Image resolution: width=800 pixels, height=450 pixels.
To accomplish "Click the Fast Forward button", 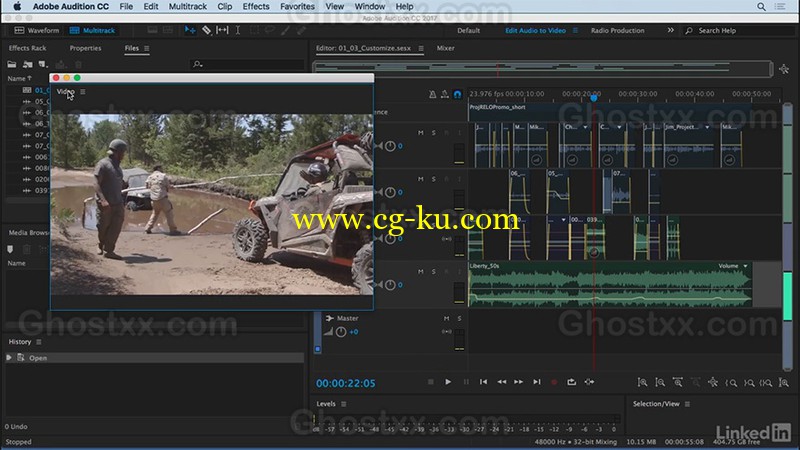I will click(518, 382).
